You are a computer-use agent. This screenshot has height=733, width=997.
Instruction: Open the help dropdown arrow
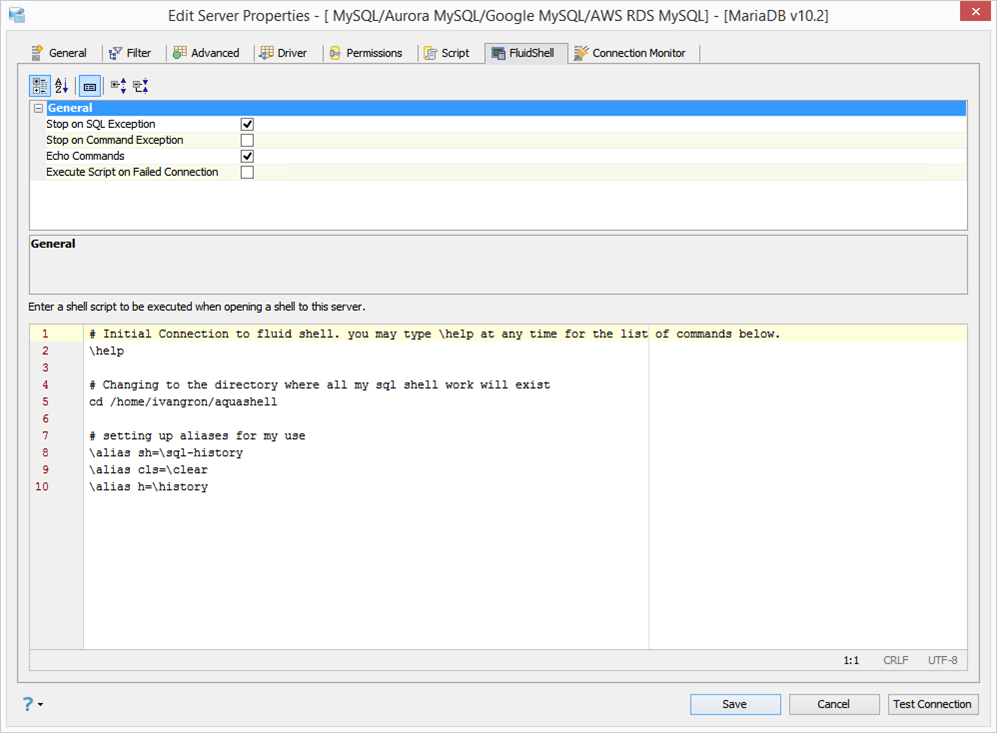click(x=41, y=704)
